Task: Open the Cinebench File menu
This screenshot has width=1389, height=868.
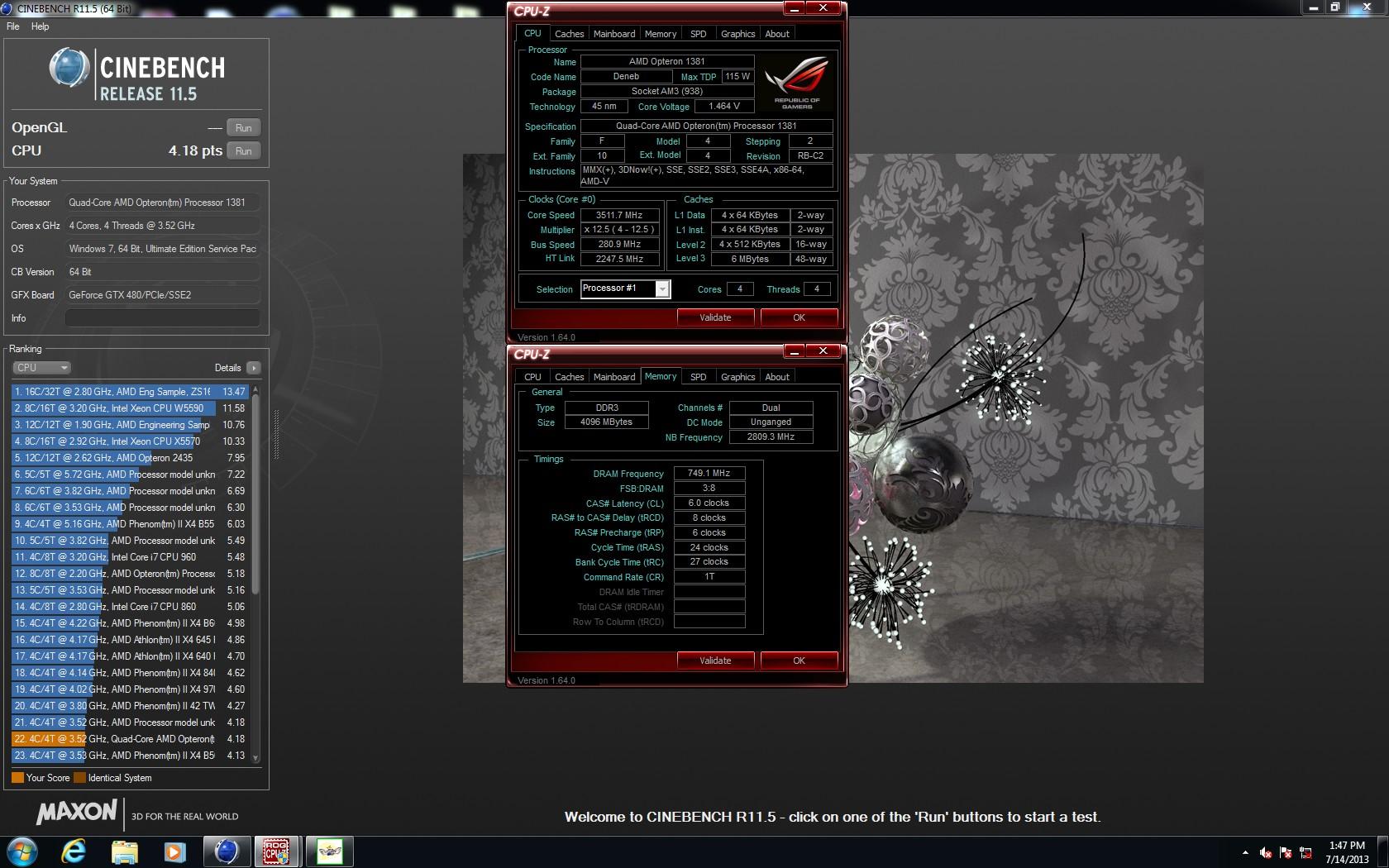Action: [13, 26]
